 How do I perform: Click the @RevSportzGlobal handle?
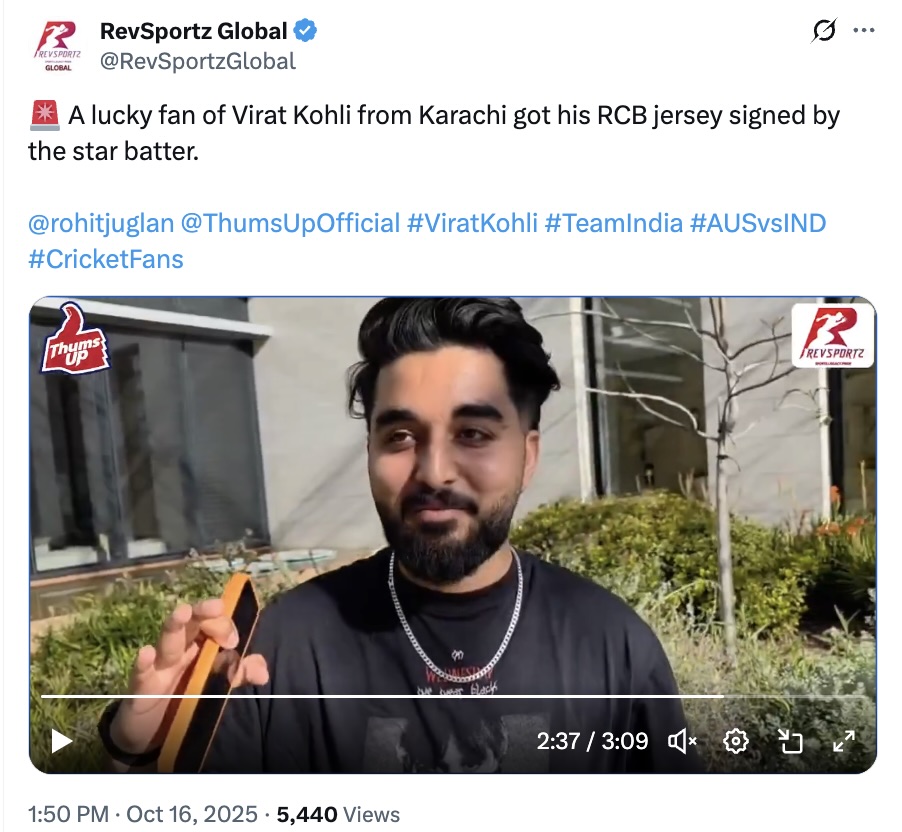[198, 61]
